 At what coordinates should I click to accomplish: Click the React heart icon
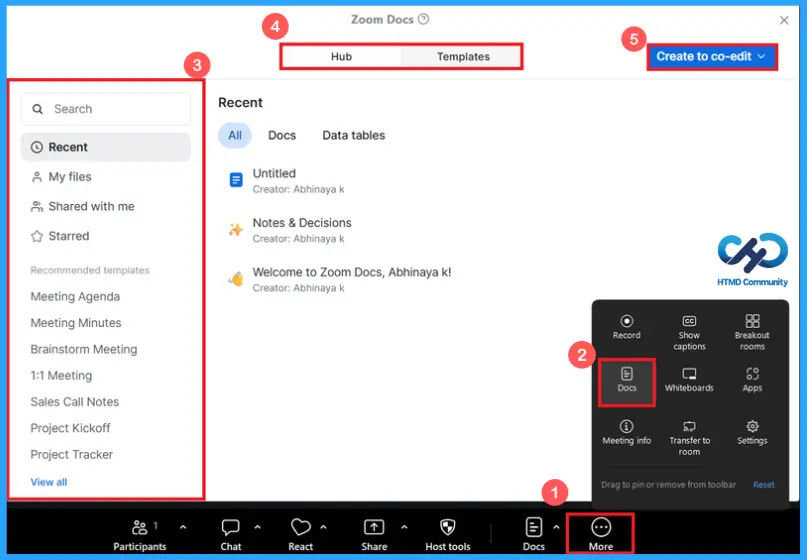(x=301, y=528)
